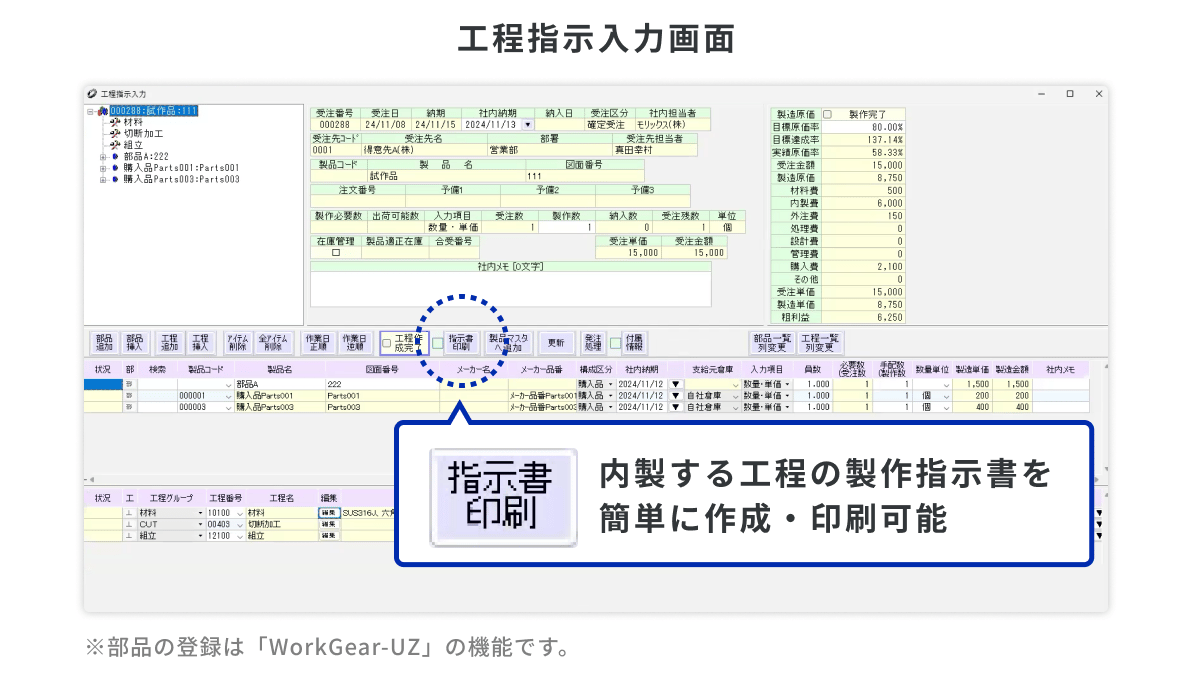1192x683 pixels.
Task: Open the 構成区分 dropdown in the 部品A row
Action: tap(610, 385)
